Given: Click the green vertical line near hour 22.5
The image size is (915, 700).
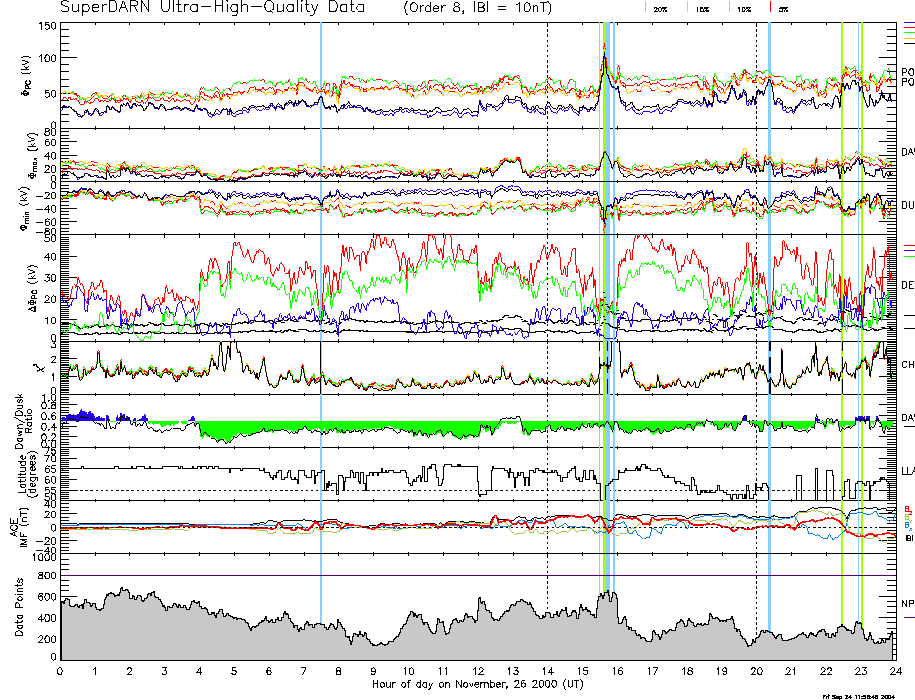Looking at the screenshot, I should (x=843, y=300).
